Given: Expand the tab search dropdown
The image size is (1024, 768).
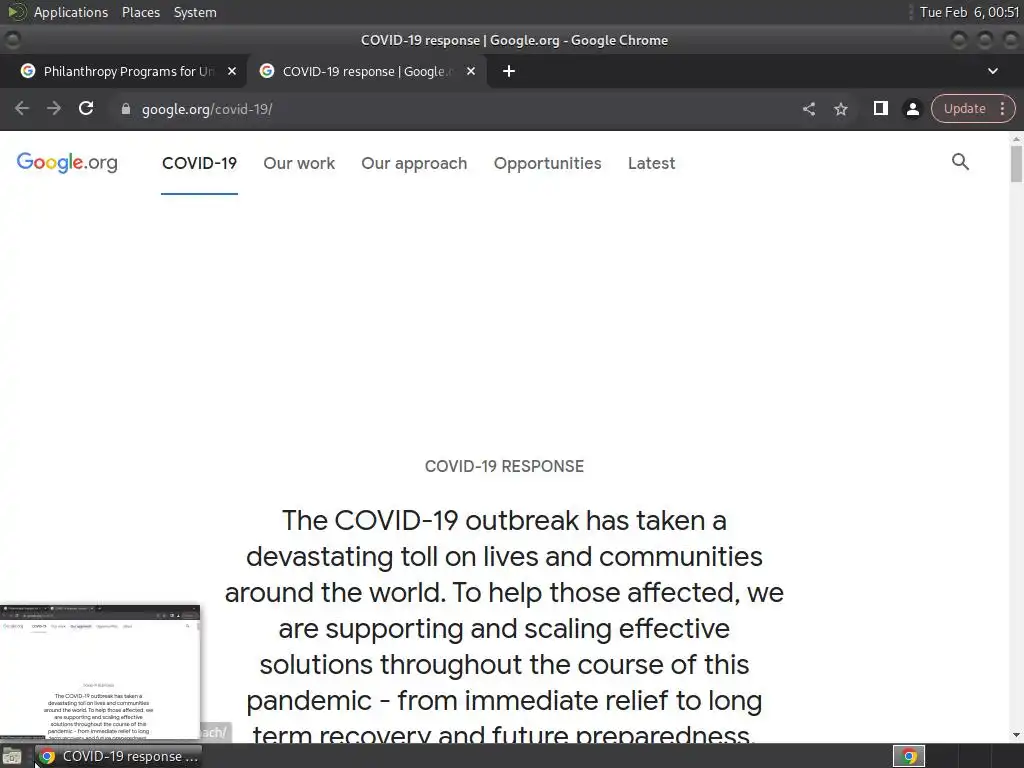Looking at the screenshot, I should (993, 71).
